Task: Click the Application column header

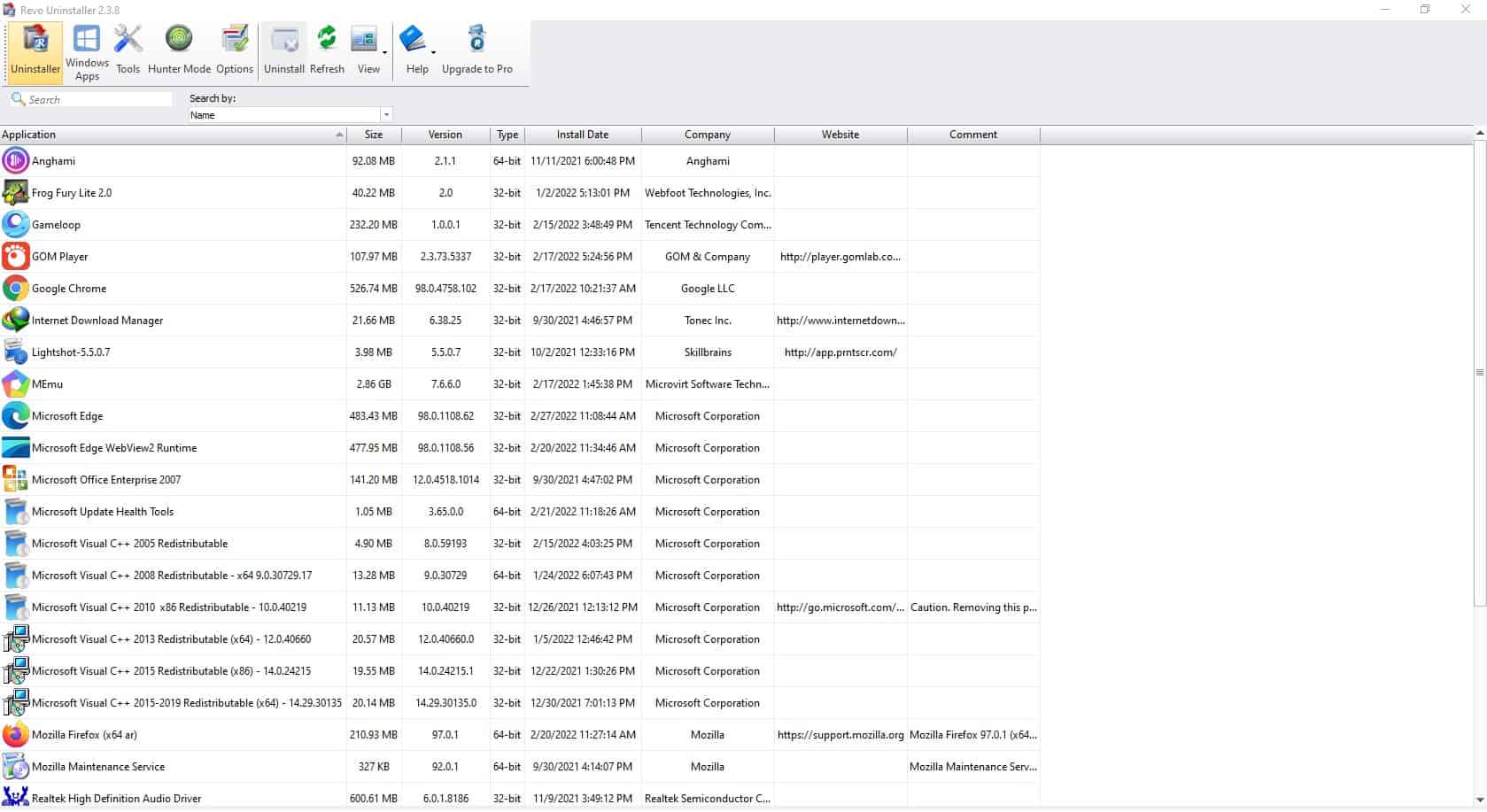Action: pyautogui.click(x=168, y=135)
